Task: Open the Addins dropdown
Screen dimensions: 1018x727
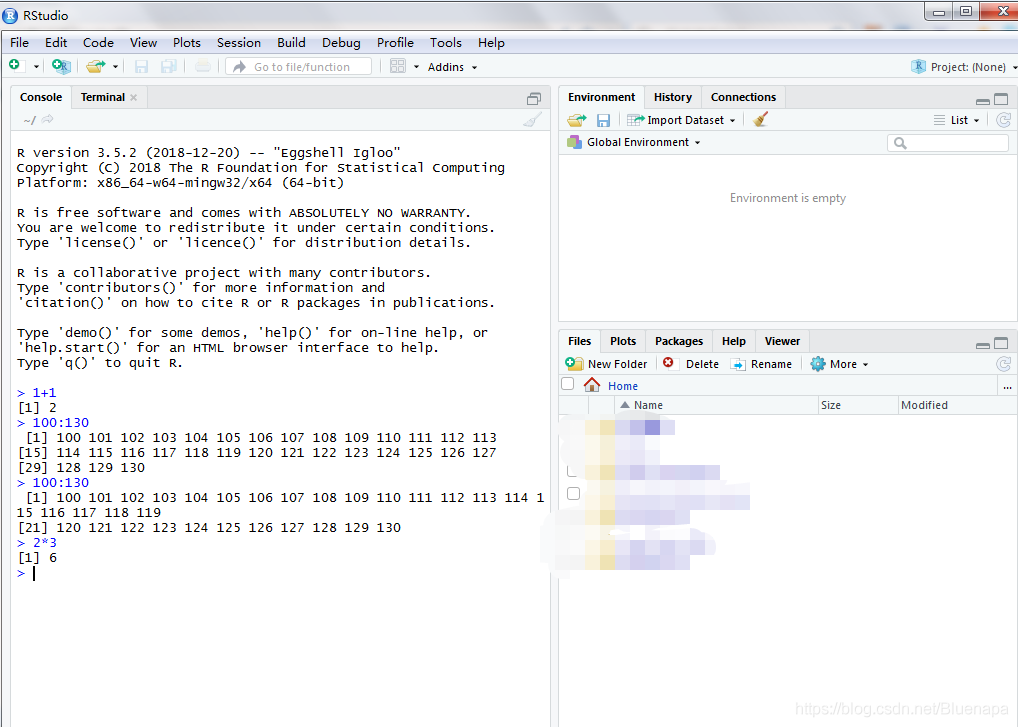Action: coord(453,67)
